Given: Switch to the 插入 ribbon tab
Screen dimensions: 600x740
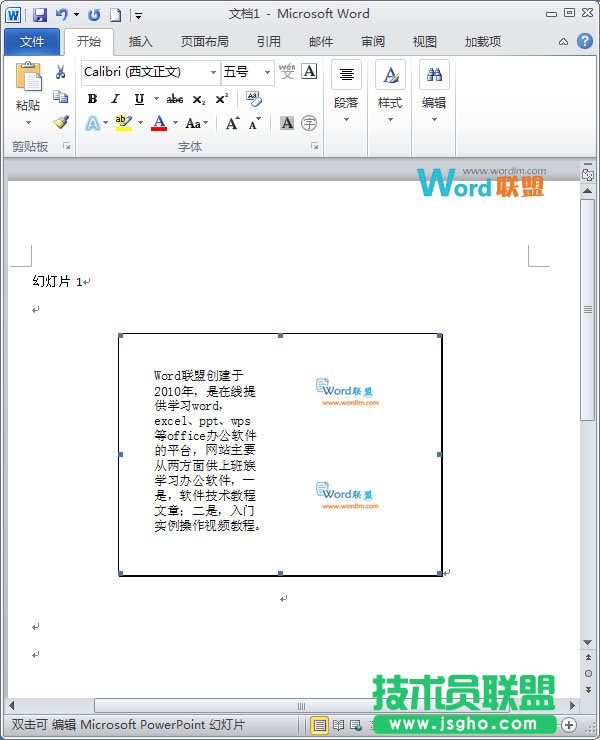Looking at the screenshot, I should pyautogui.click(x=141, y=42).
